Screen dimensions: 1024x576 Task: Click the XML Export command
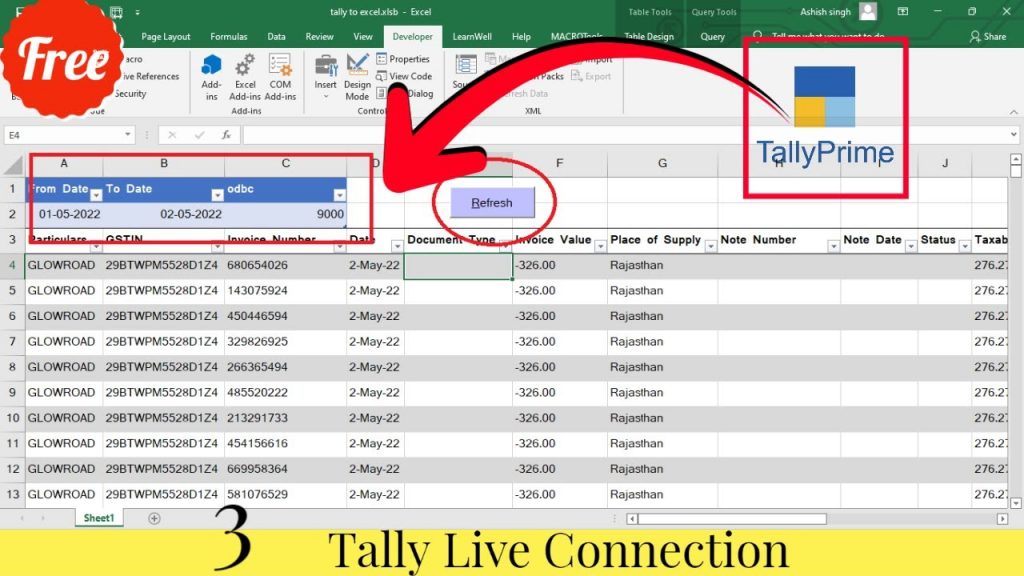pyautogui.click(x=591, y=76)
